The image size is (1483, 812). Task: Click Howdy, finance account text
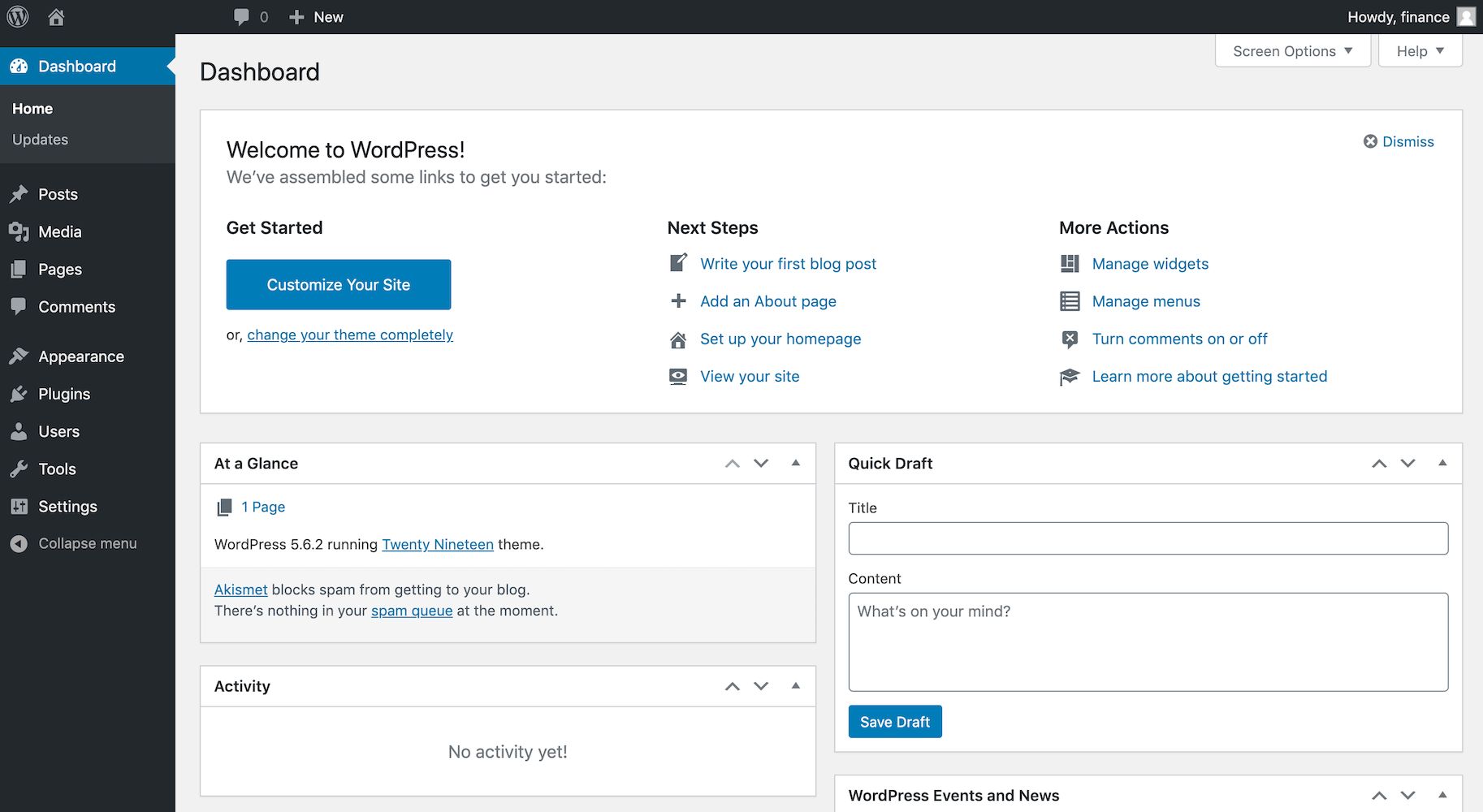coord(1399,17)
